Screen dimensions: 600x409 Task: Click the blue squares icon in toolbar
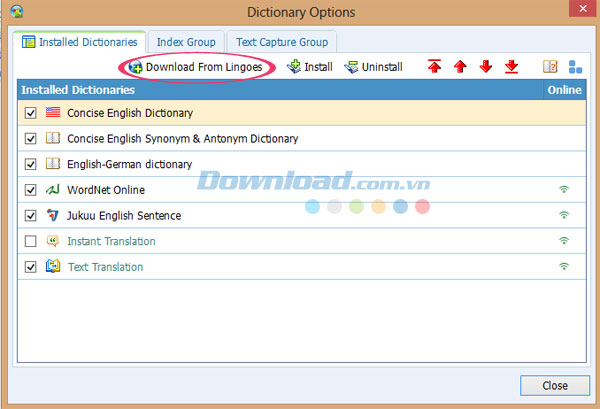575,67
